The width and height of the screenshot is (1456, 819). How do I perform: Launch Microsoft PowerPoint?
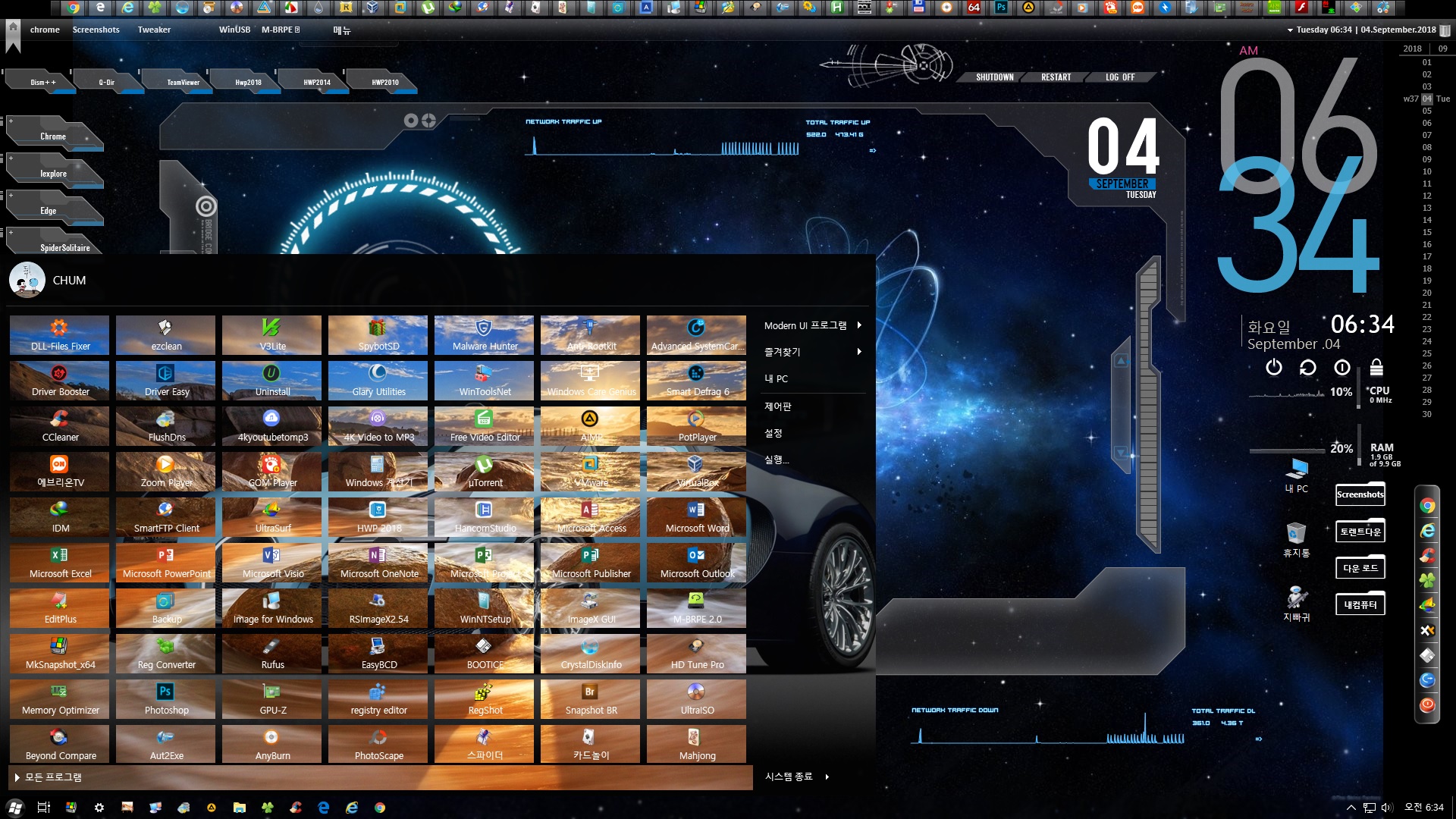166,563
